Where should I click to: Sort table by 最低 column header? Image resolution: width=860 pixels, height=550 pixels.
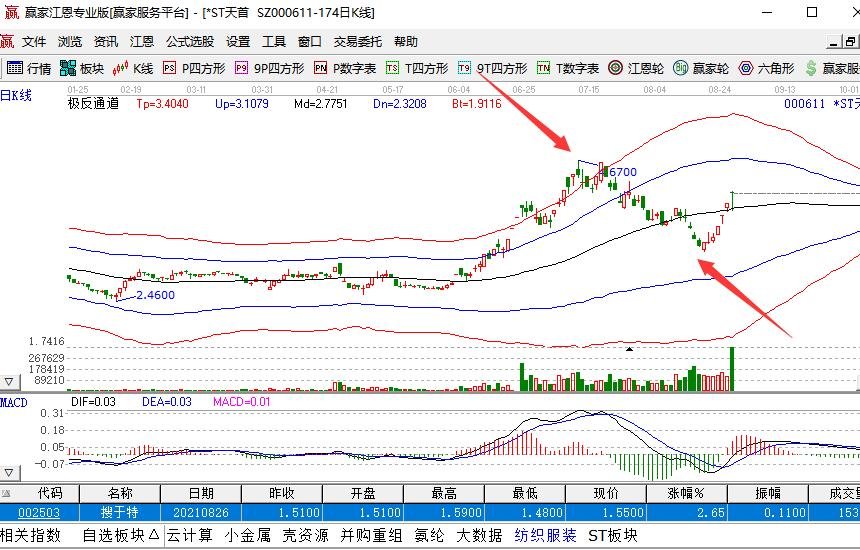click(525, 494)
